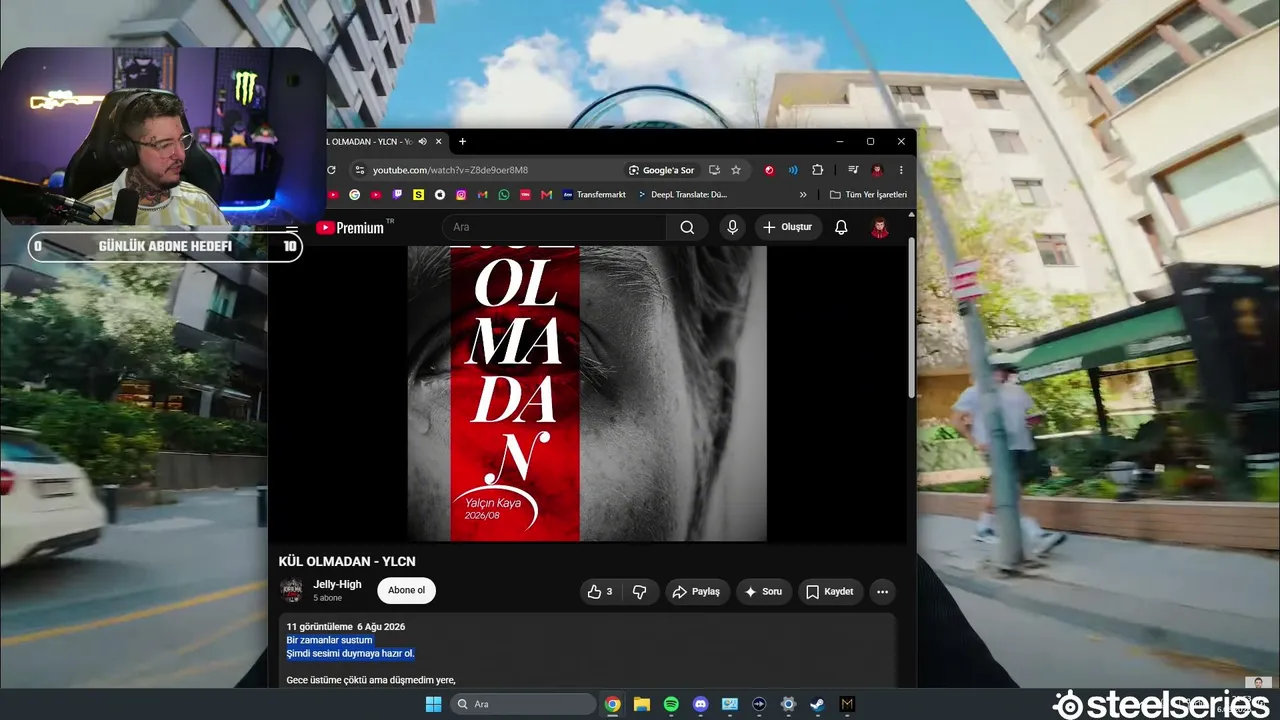Open YouTube notifications bell
Viewport: 1280px width, 720px height.
pos(841,227)
